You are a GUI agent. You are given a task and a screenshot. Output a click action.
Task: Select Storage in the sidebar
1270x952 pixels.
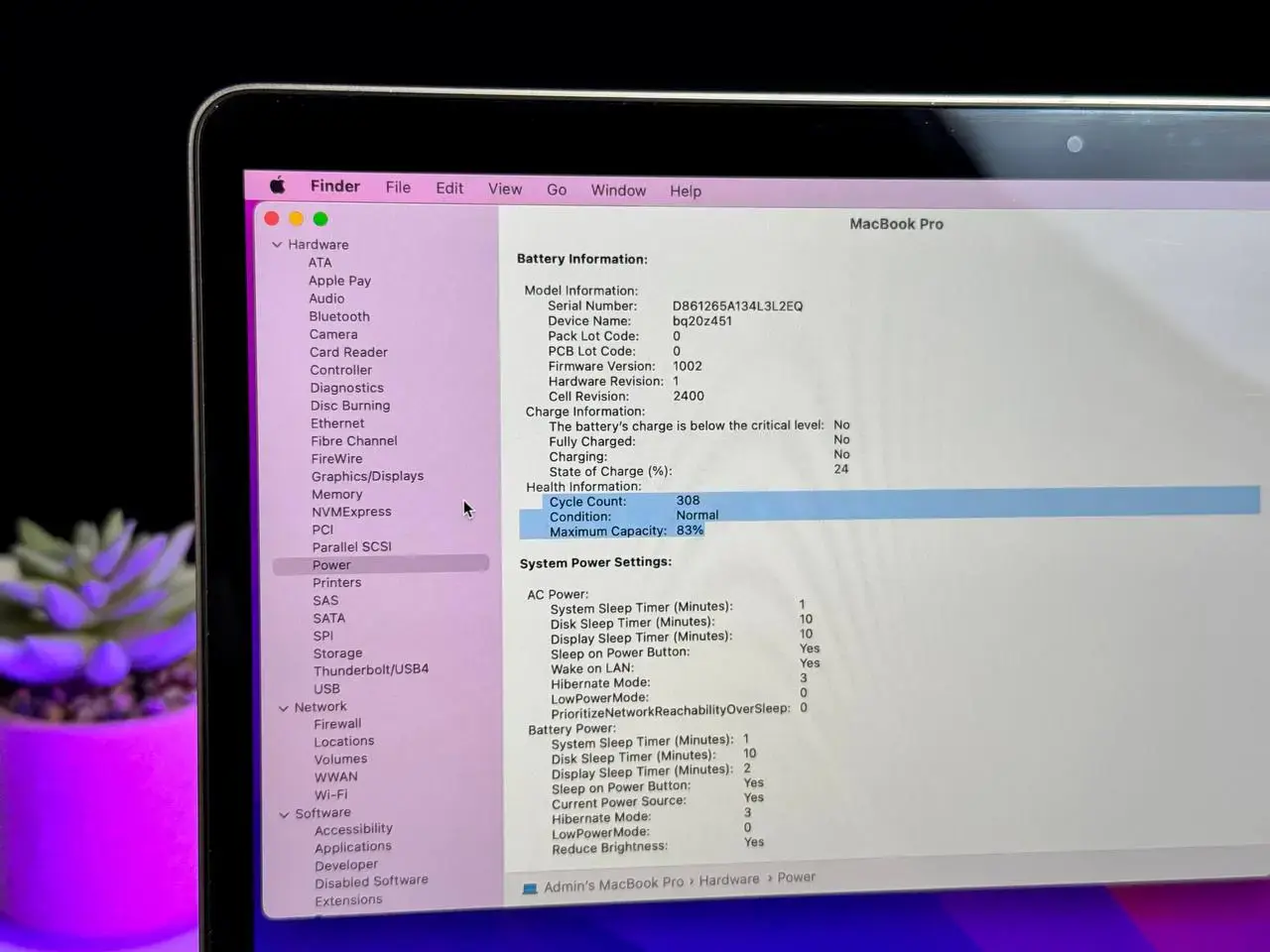pos(337,654)
